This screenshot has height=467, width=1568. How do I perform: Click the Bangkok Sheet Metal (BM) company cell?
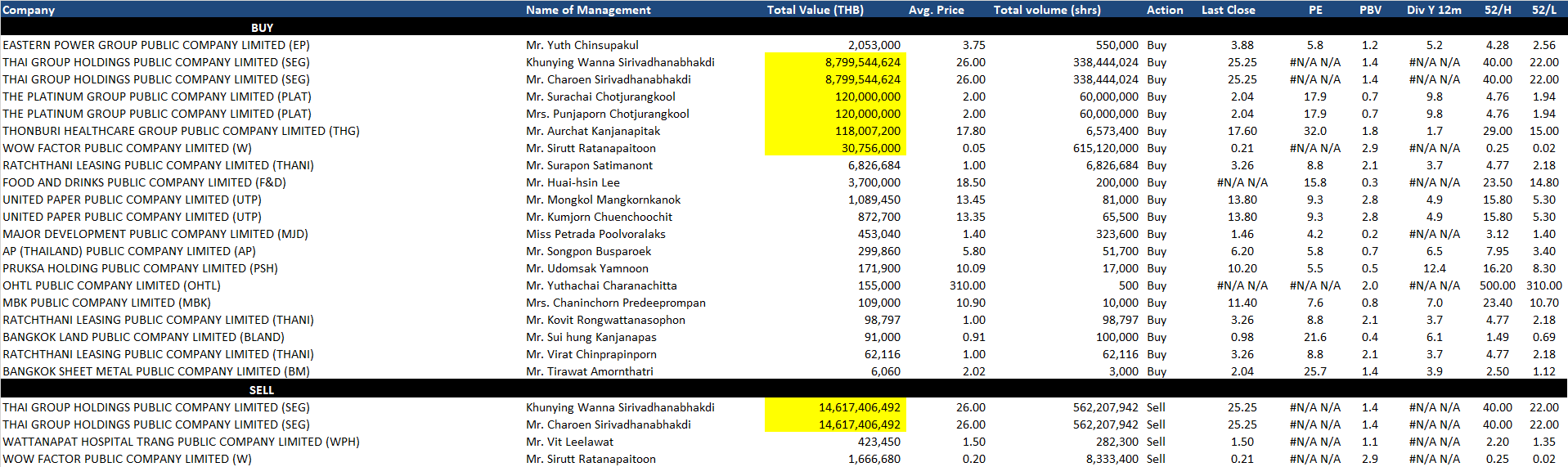156,371
